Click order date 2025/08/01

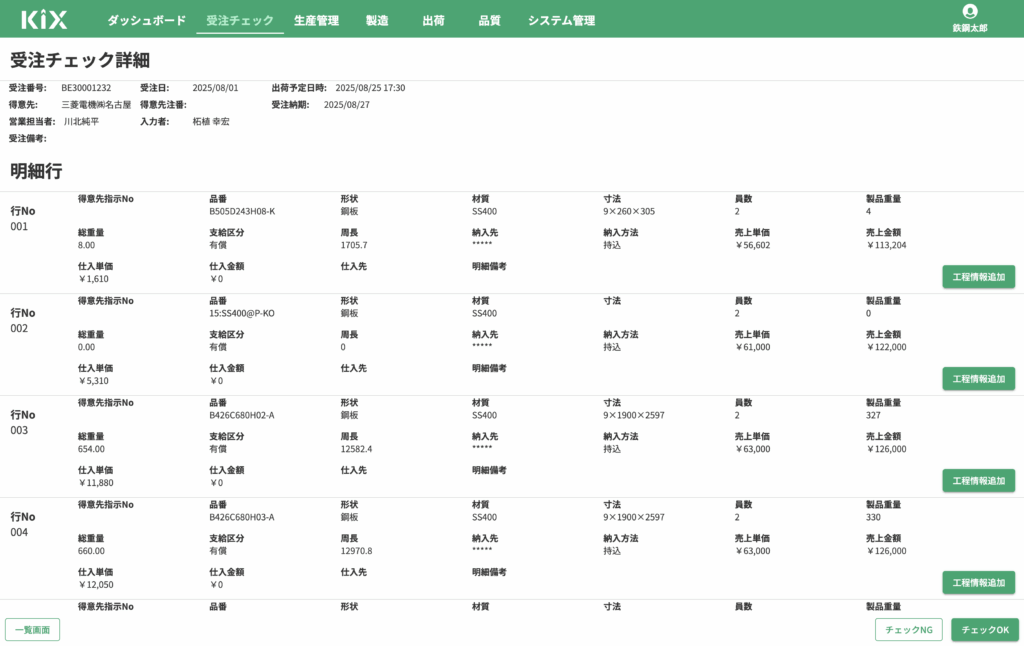(x=215, y=88)
